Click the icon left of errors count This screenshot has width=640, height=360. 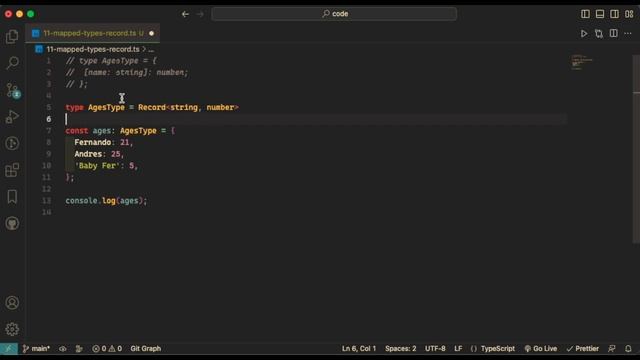click(79, 349)
